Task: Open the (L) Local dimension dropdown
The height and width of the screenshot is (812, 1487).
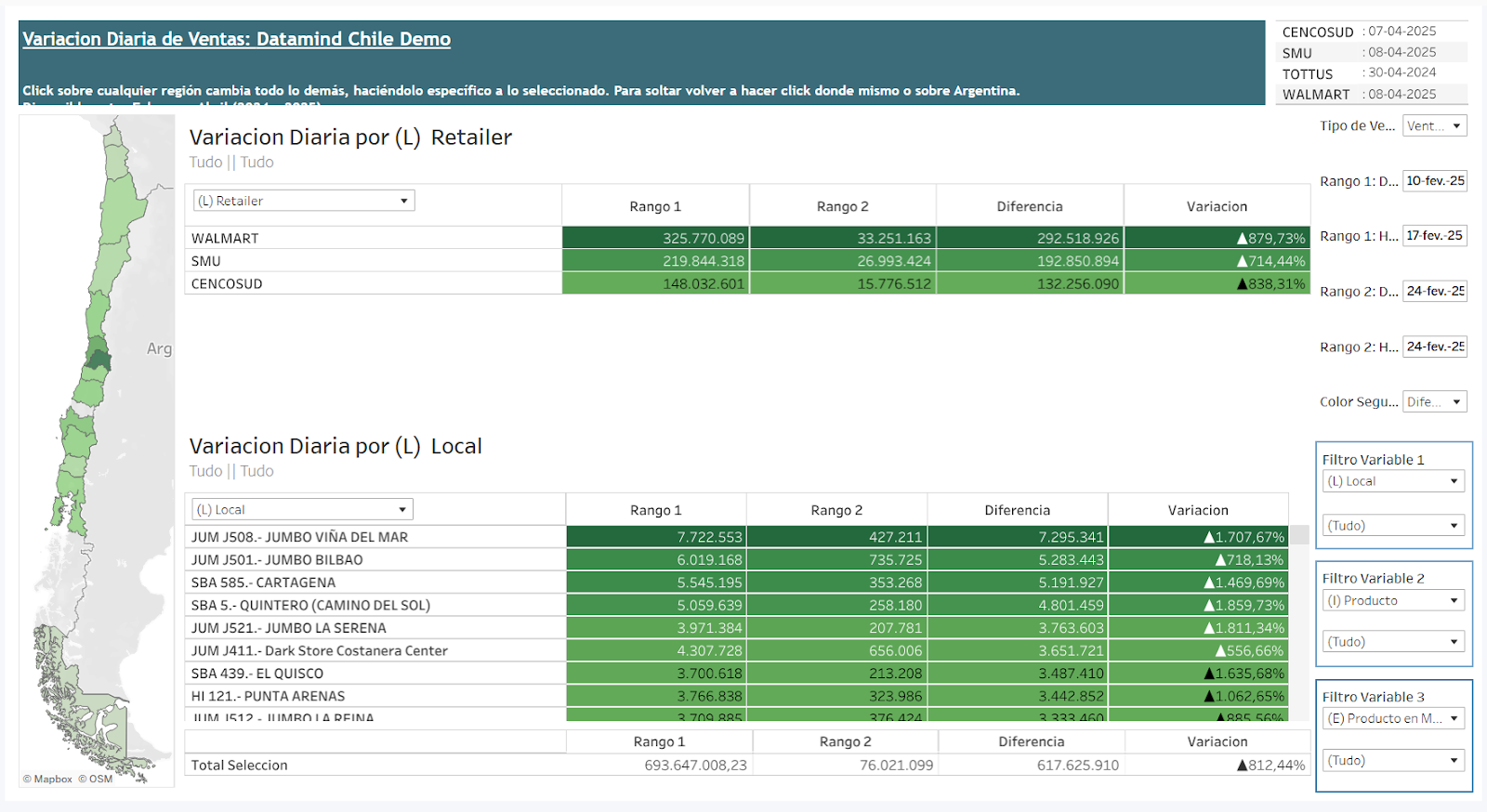Action: click(x=302, y=509)
